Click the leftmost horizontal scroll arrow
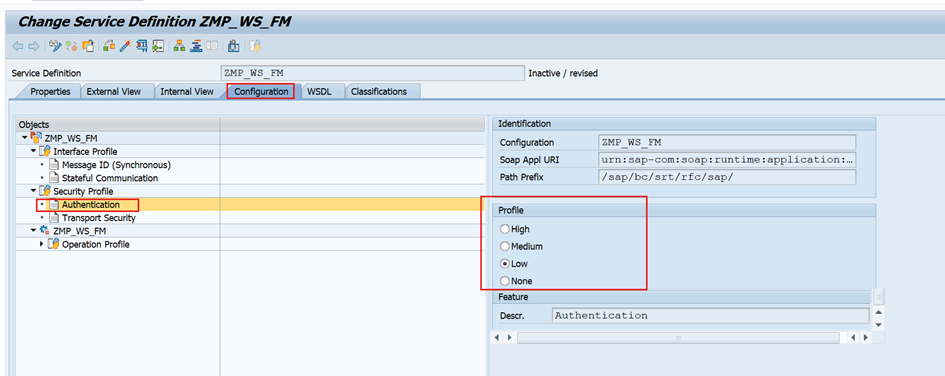 pyautogui.click(x=497, y=337)
